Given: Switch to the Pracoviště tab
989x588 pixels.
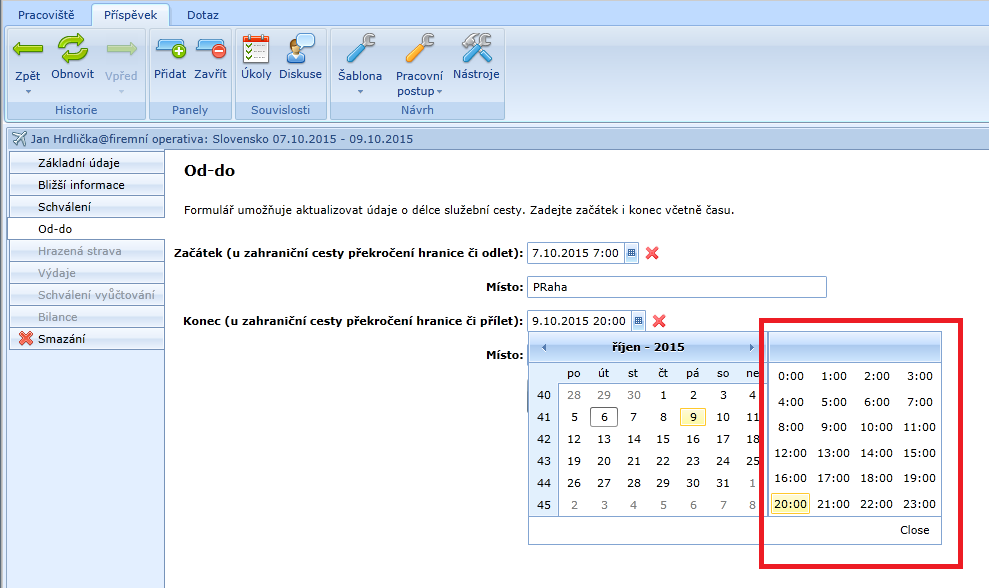Looking at the screenshot, I should click(x=46, y=15).
